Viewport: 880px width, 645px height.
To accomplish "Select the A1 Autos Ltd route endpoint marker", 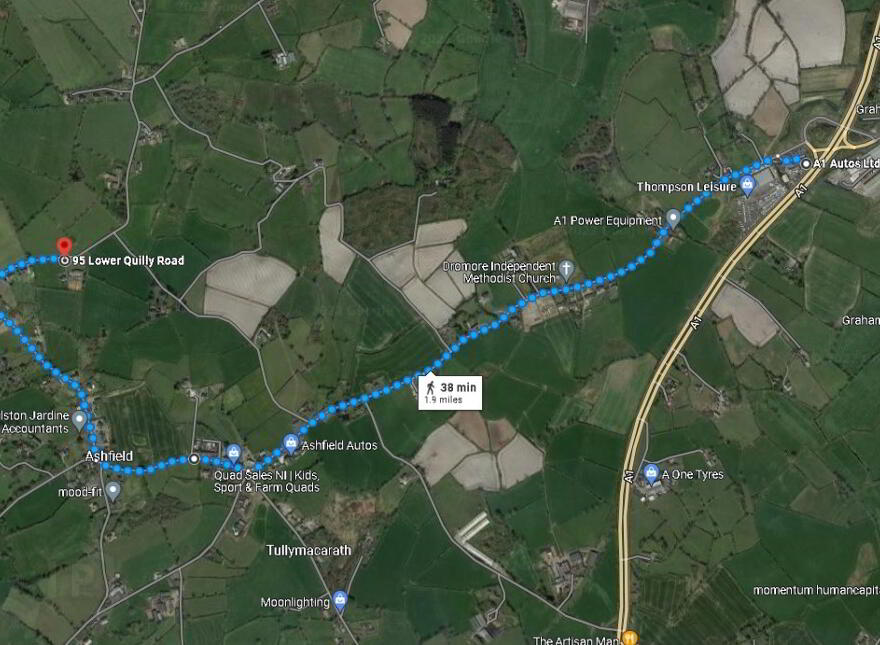I will coord(806,163).
